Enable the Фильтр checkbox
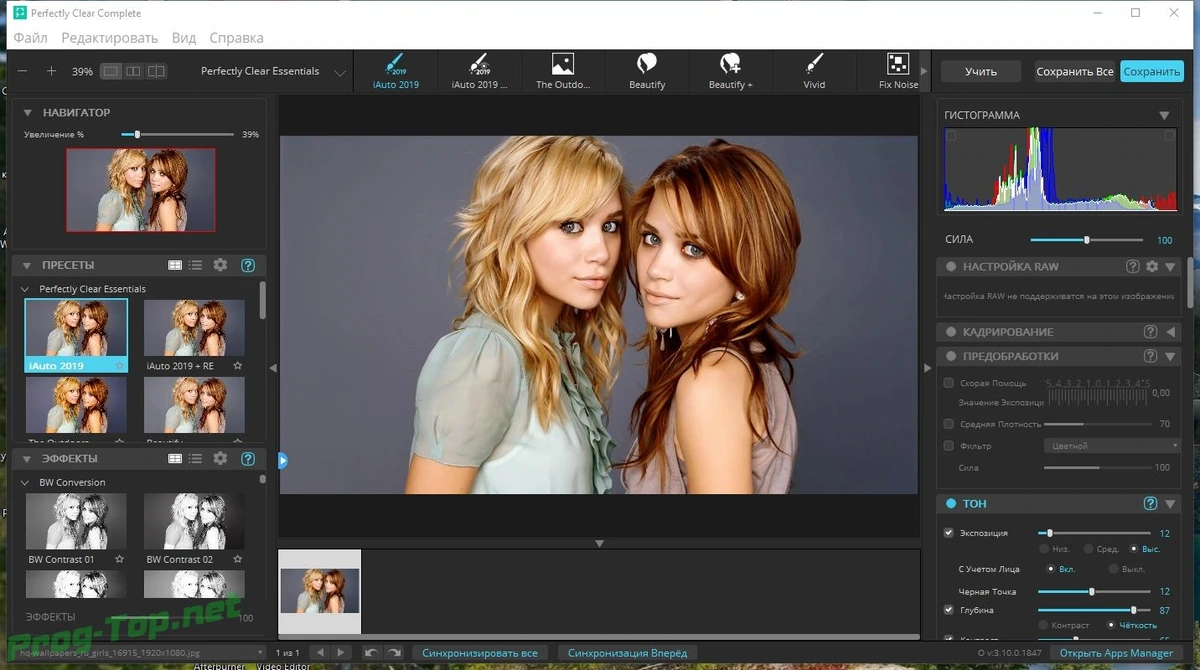 click(x=949, y=445)
